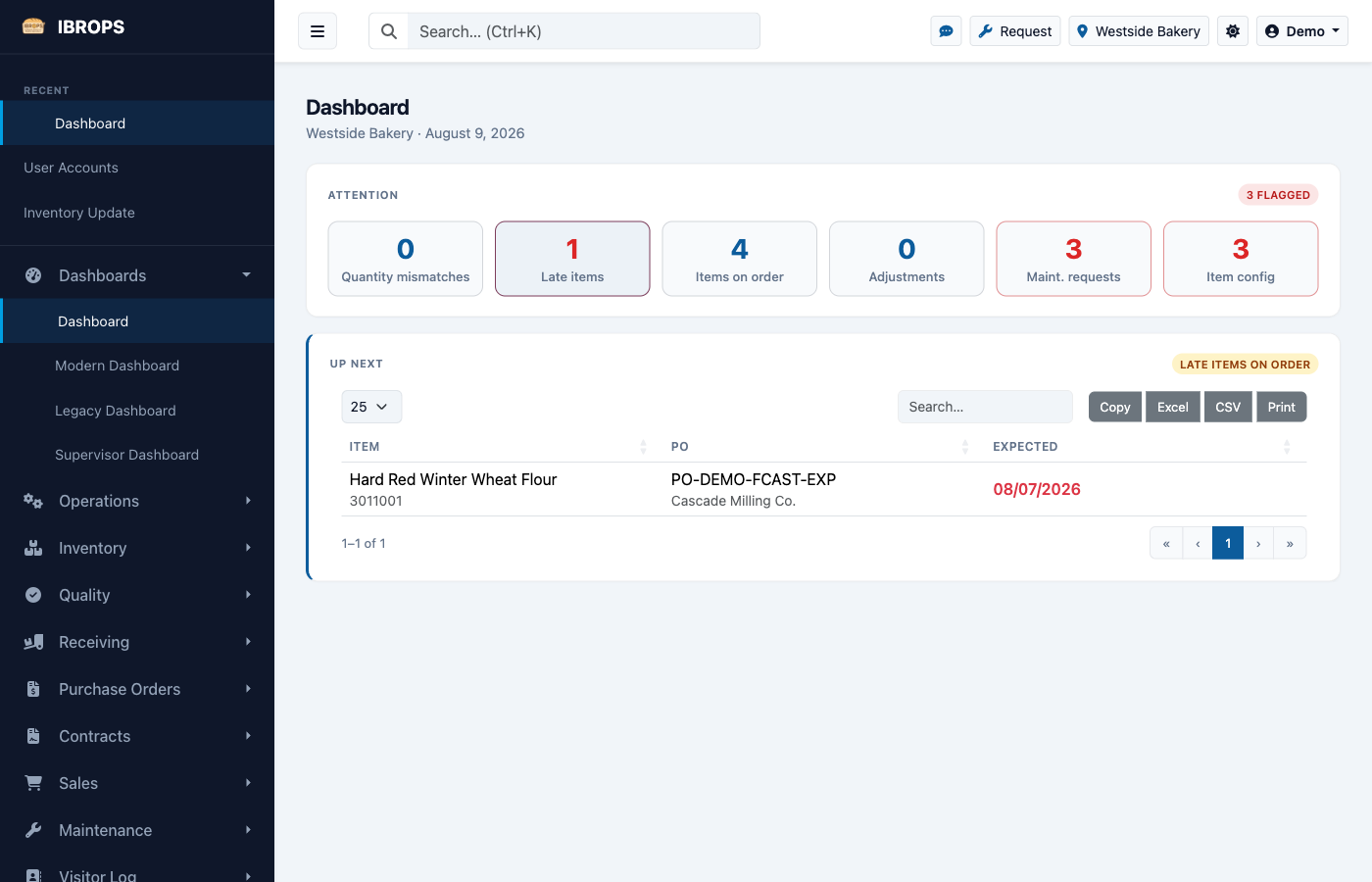Go to previous page of results
Viewport: 1372px width, 882px height.
pyautogui.click(x=1198, y=543)
